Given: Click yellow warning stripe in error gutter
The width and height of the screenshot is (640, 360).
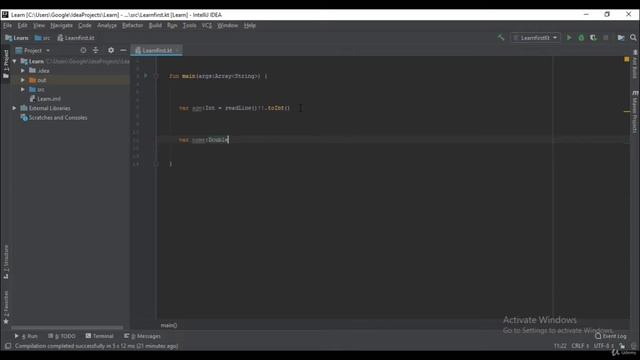Looking at the screenshot, I should [627, 111].
